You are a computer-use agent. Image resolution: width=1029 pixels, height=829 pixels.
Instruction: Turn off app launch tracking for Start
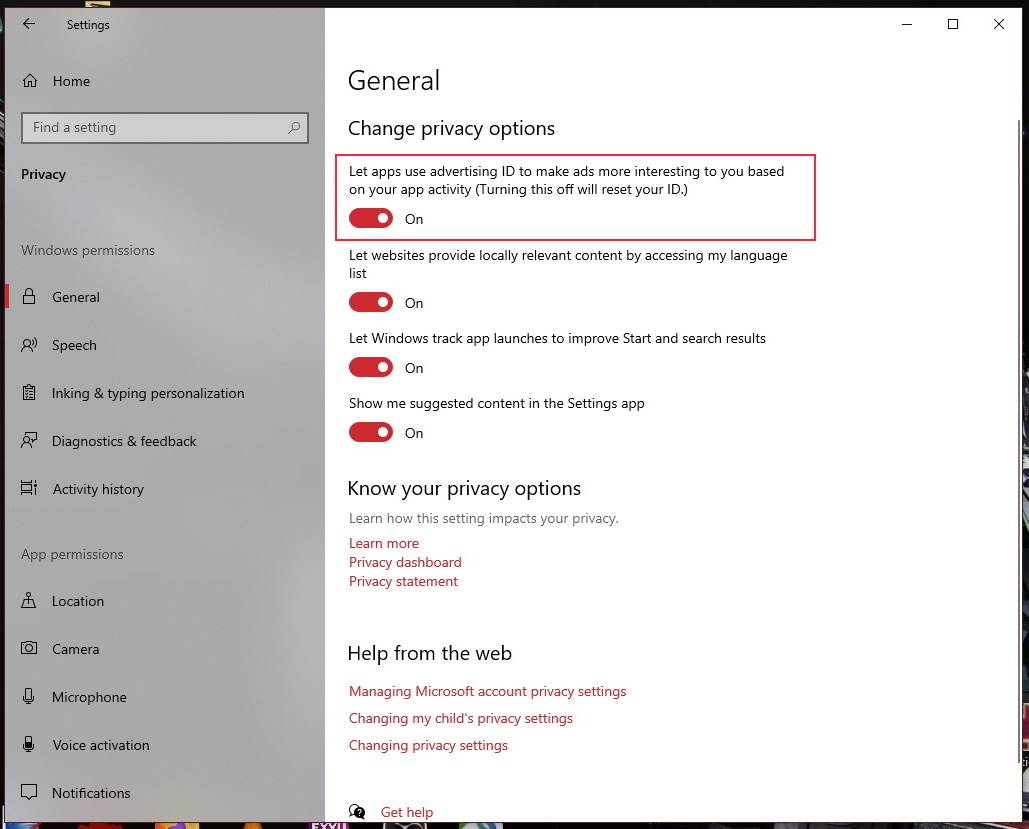click(371, 367)
